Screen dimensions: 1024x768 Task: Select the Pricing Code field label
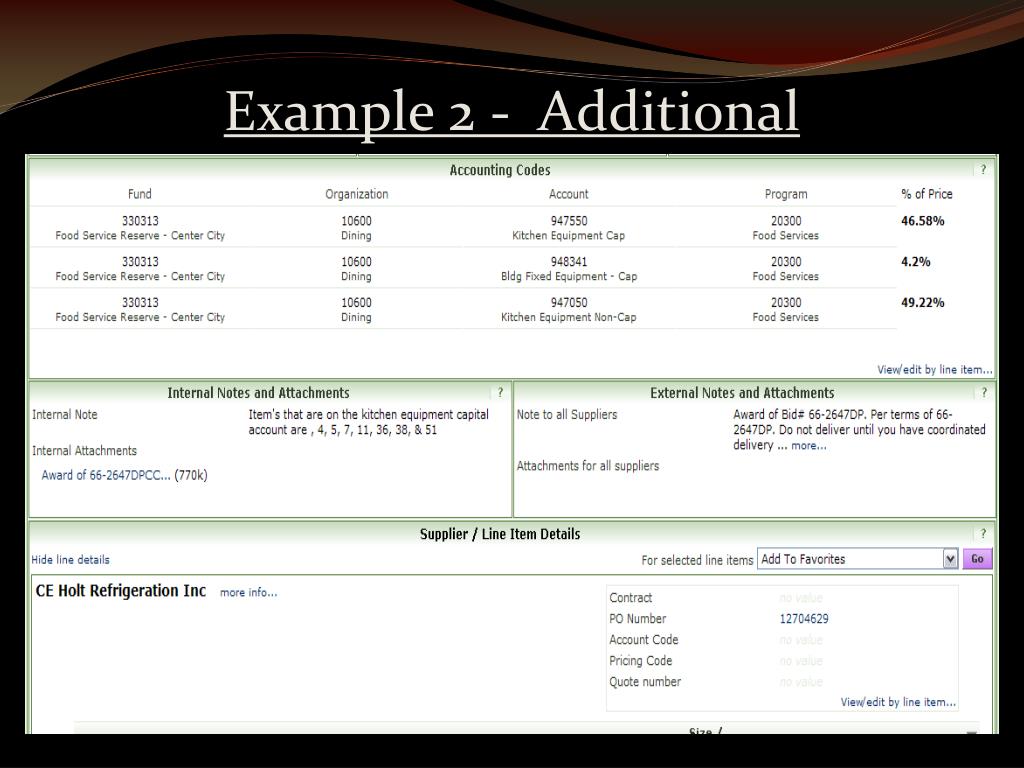[640, 661]
